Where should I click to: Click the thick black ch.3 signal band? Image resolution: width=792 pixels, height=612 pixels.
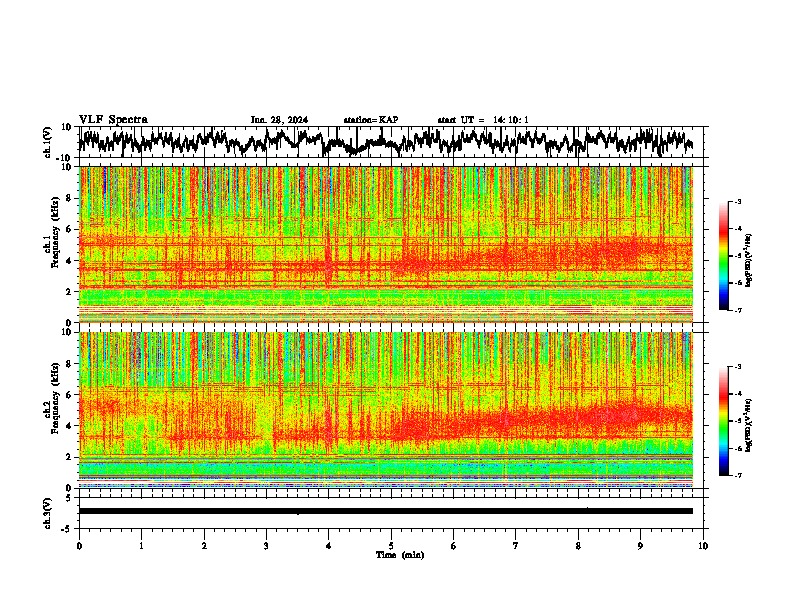pyautogui.click(x=386, y=511)
